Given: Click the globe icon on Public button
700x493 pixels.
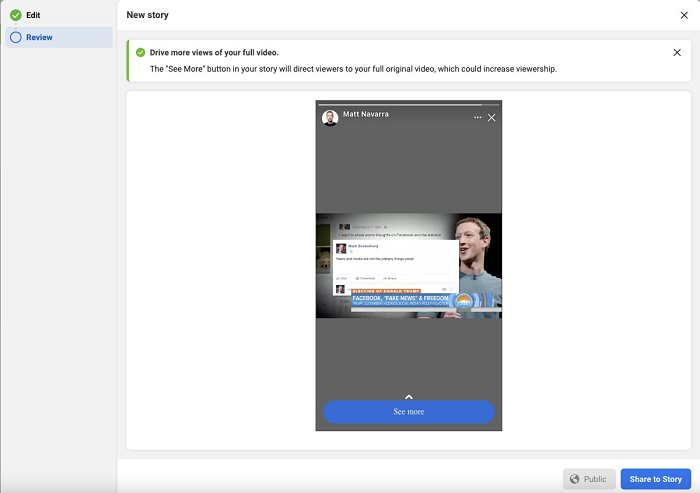Looking at the screenshot, I should [x=575, y=479].
